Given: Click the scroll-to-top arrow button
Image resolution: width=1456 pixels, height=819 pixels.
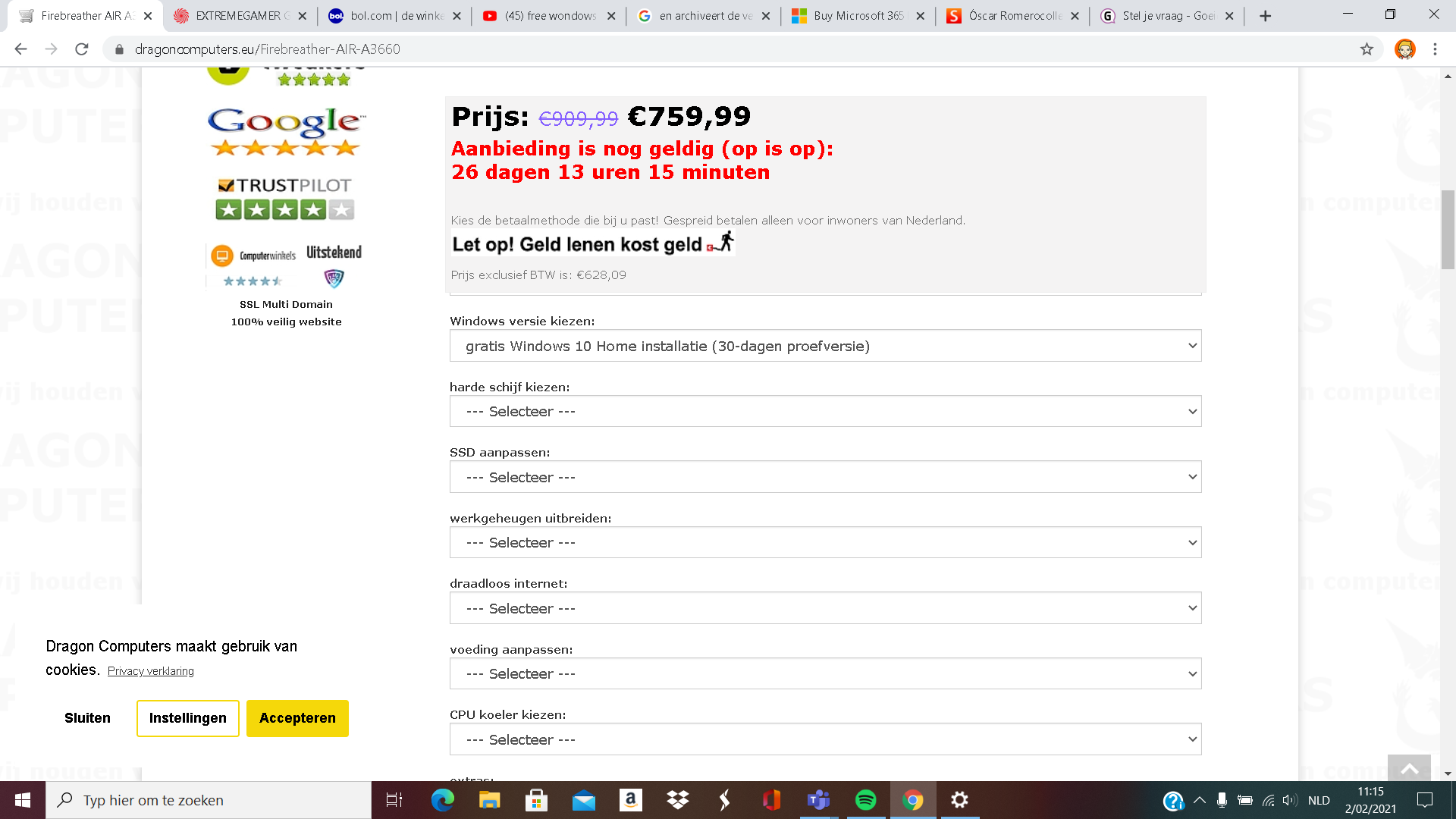Looking at the screenshot, I should (x=1409, y=769).
